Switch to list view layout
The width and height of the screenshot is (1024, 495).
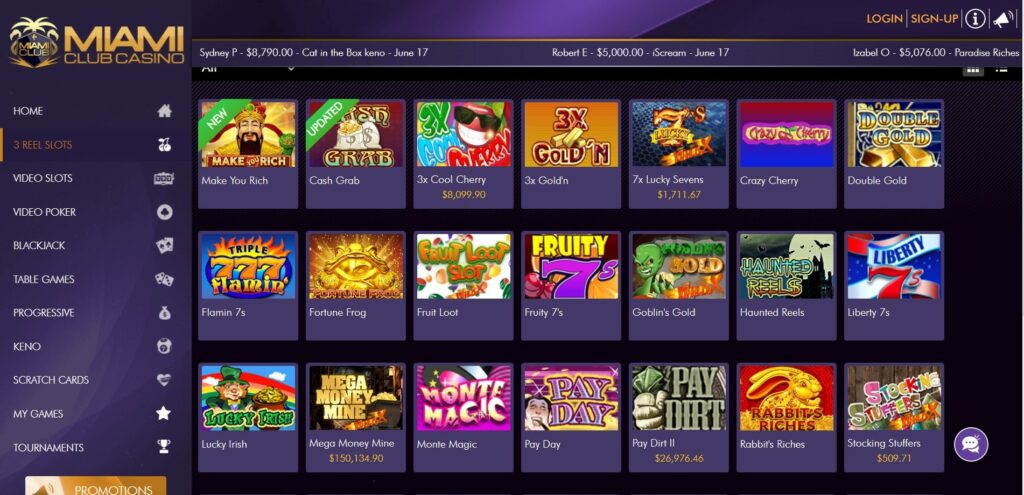[1001, 68]
